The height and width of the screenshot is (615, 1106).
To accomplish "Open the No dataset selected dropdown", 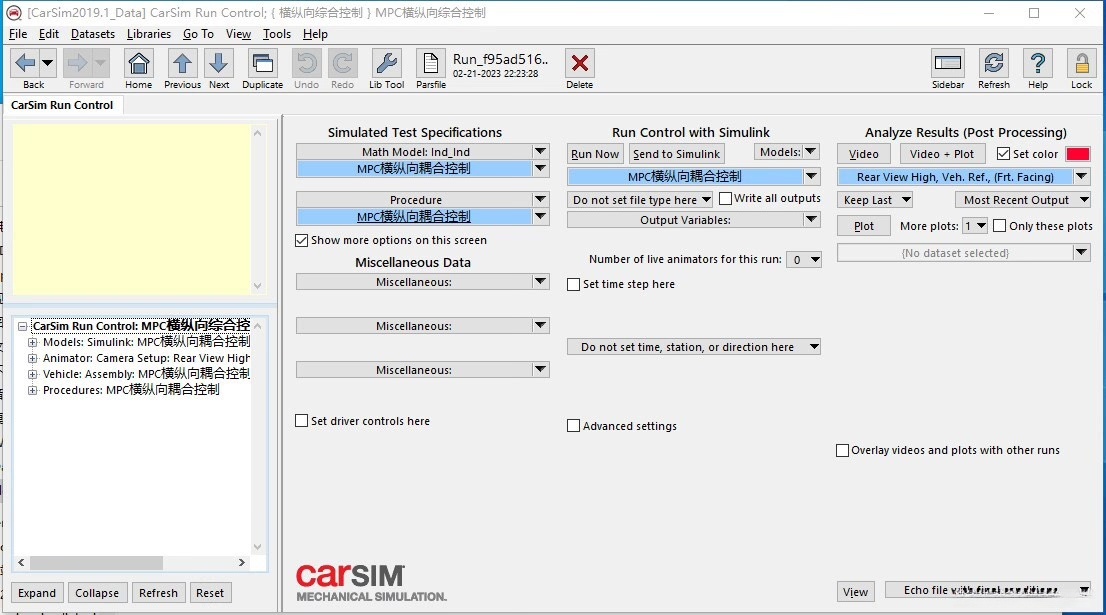I will (1082, 252).
